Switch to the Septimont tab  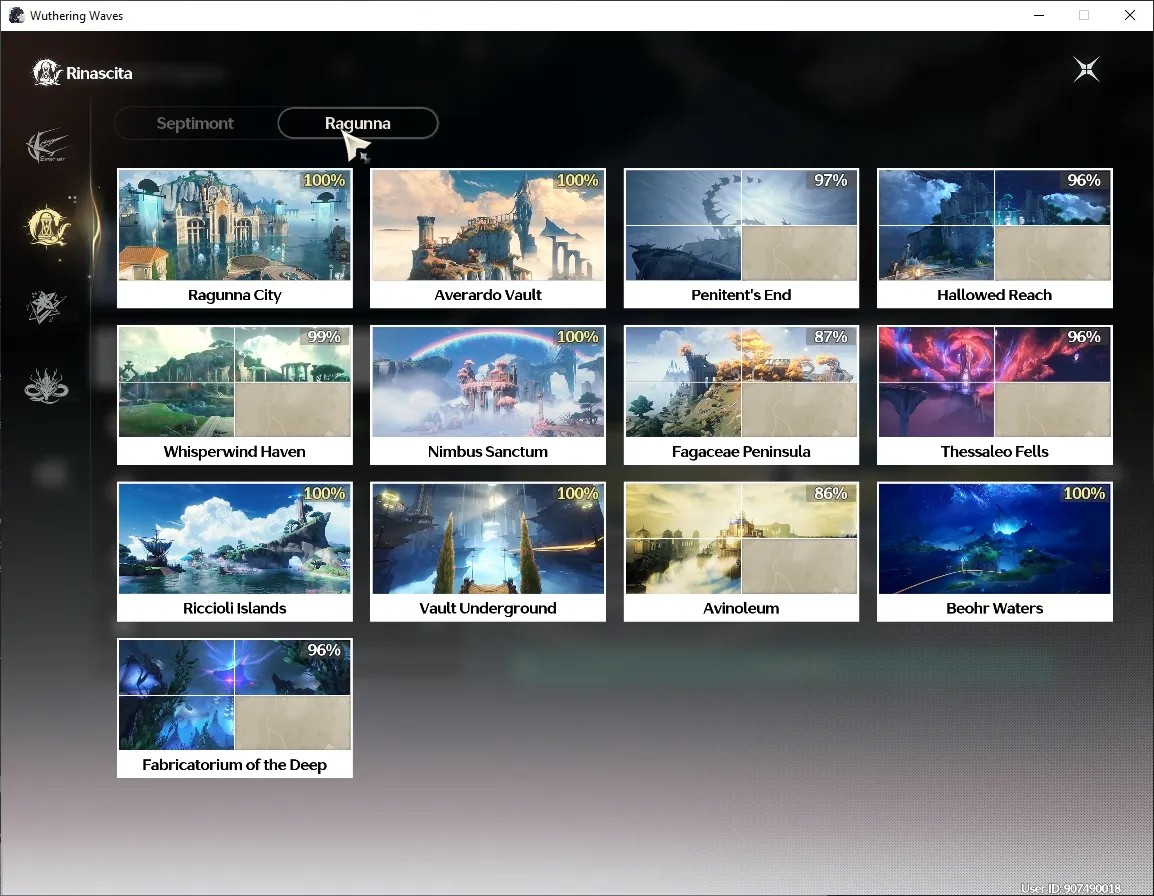click(195, 123)
